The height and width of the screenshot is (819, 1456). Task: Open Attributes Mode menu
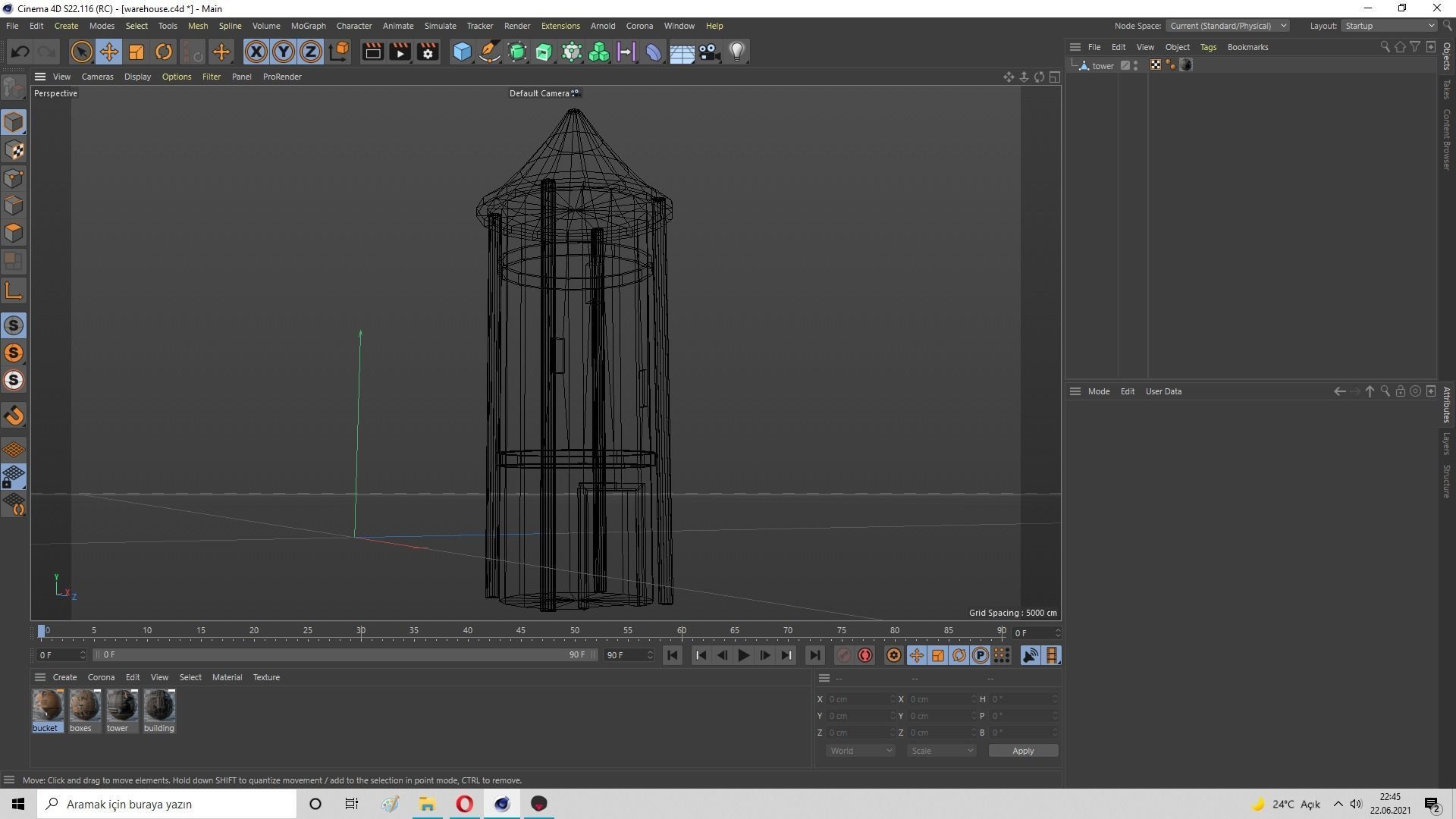(x=1098, y=391)
